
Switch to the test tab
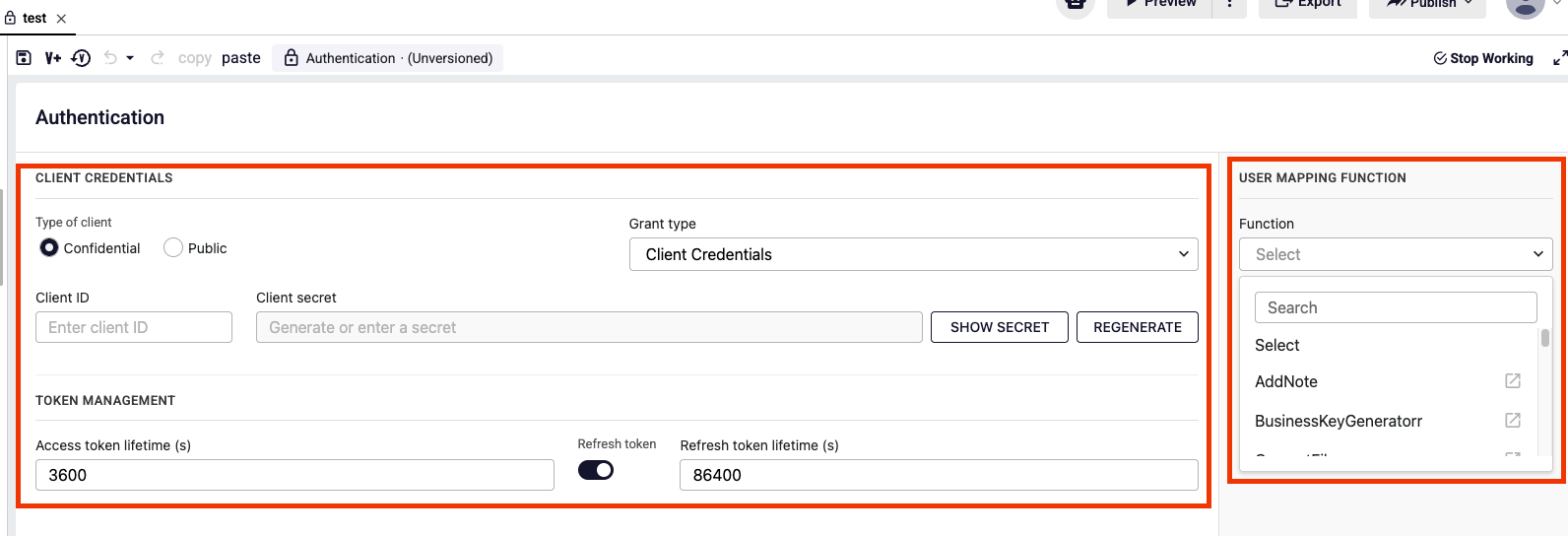coord(35,18)
